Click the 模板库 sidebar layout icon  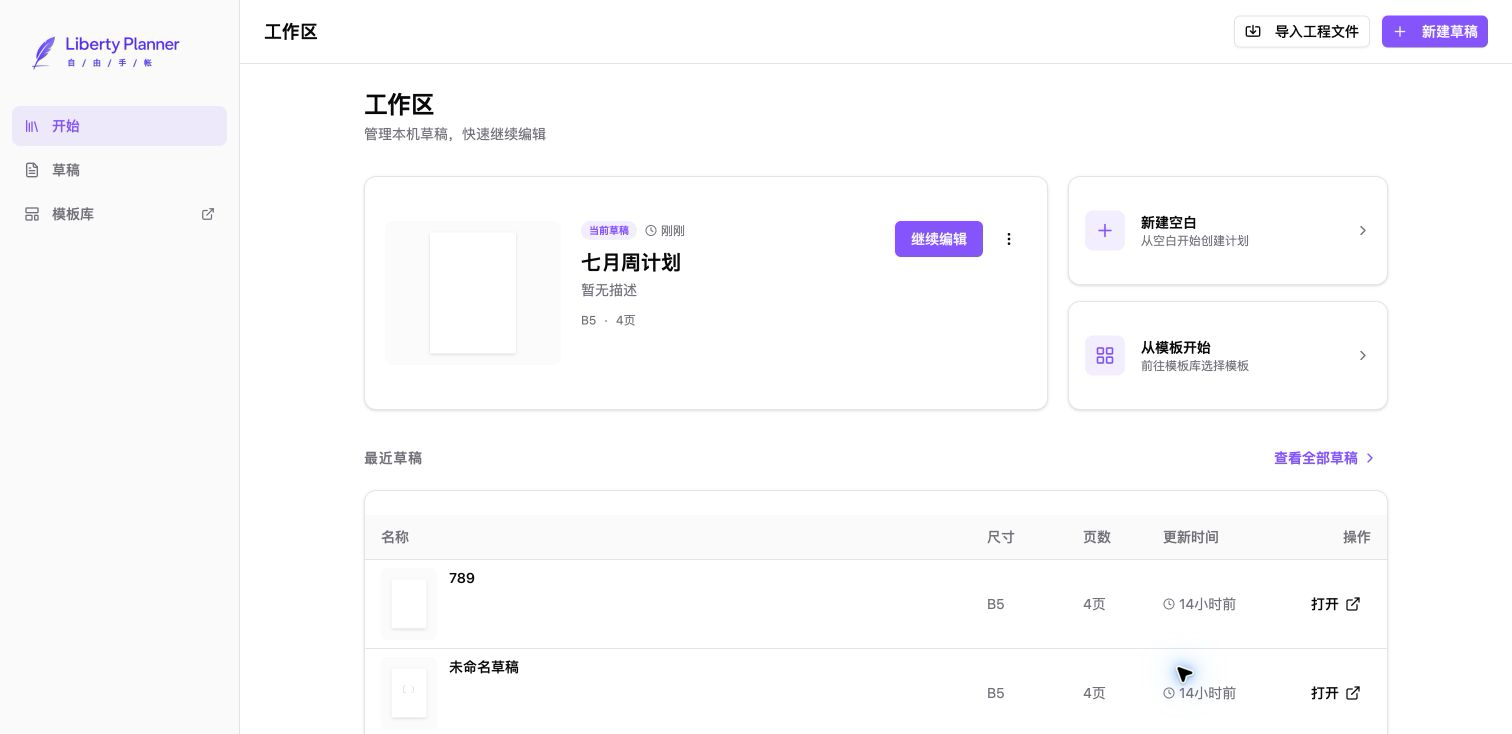pyautogui.click(x=32, y=214)
